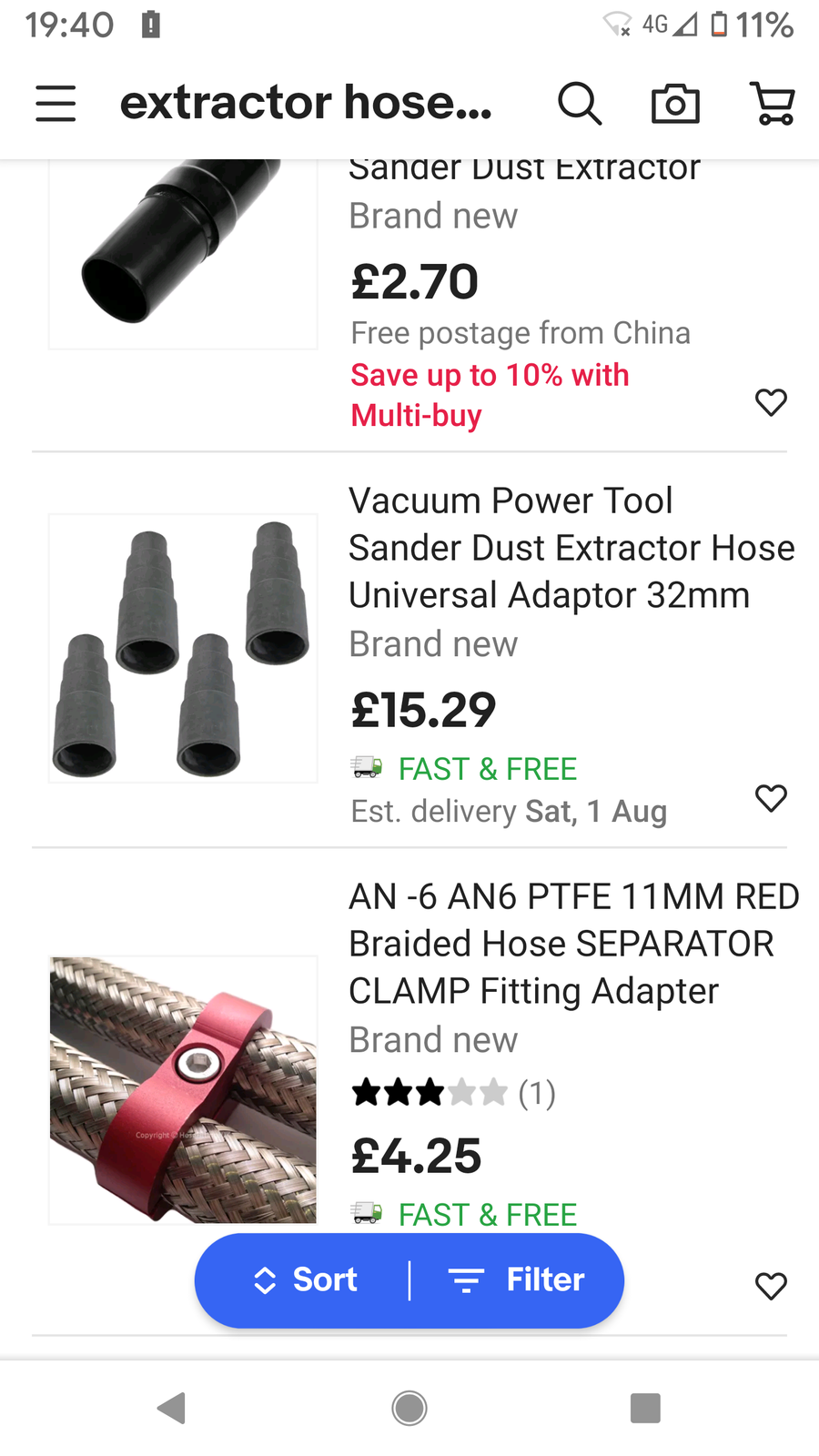Image resolution: width=819 pixels, height=1456 pixels.
Task: Watch the £15.29 Universal Adaptor listing
Action: [x=771, y=798]
